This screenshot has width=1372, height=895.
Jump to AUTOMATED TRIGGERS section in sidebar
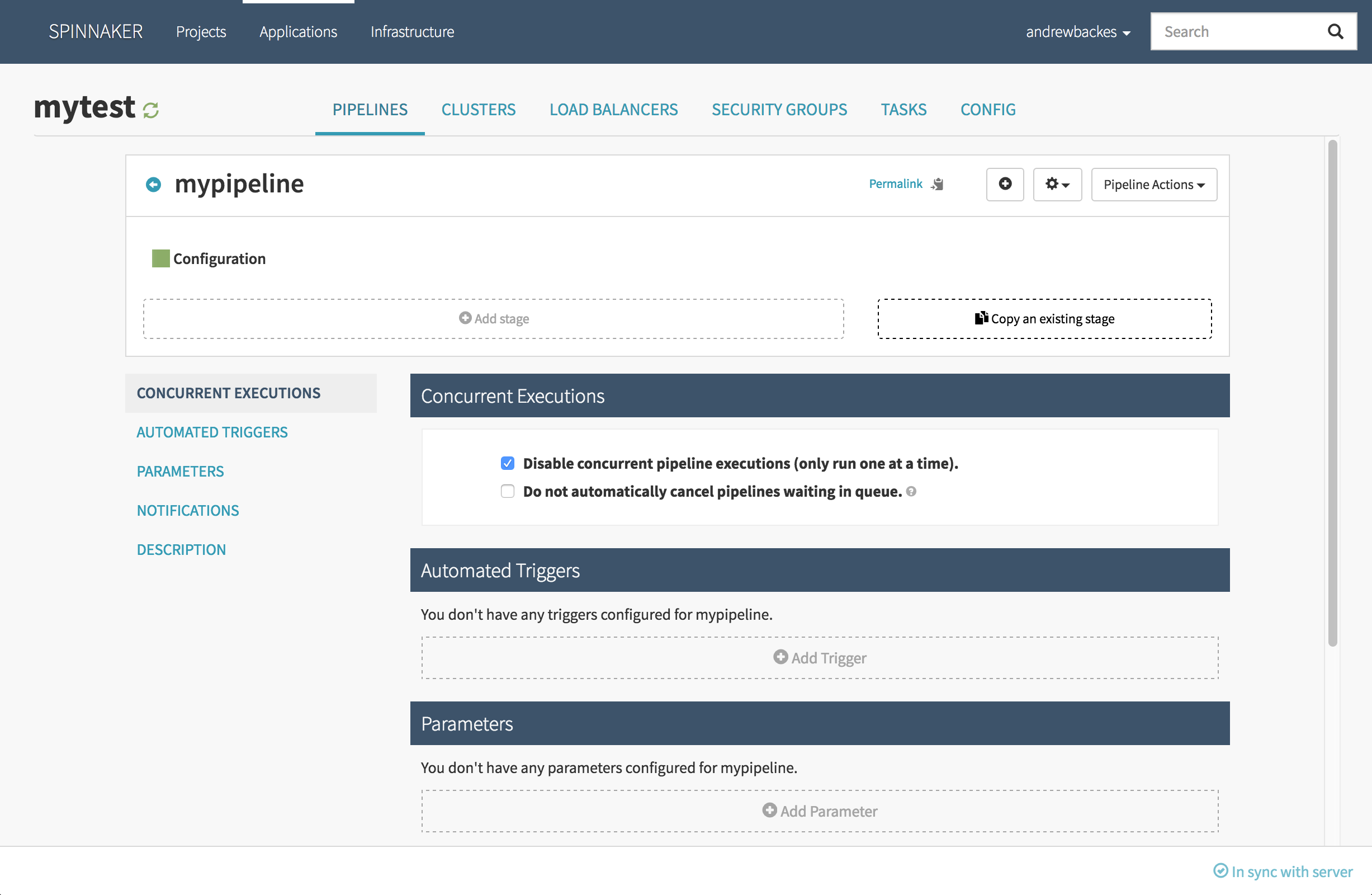tap(212, 432)
